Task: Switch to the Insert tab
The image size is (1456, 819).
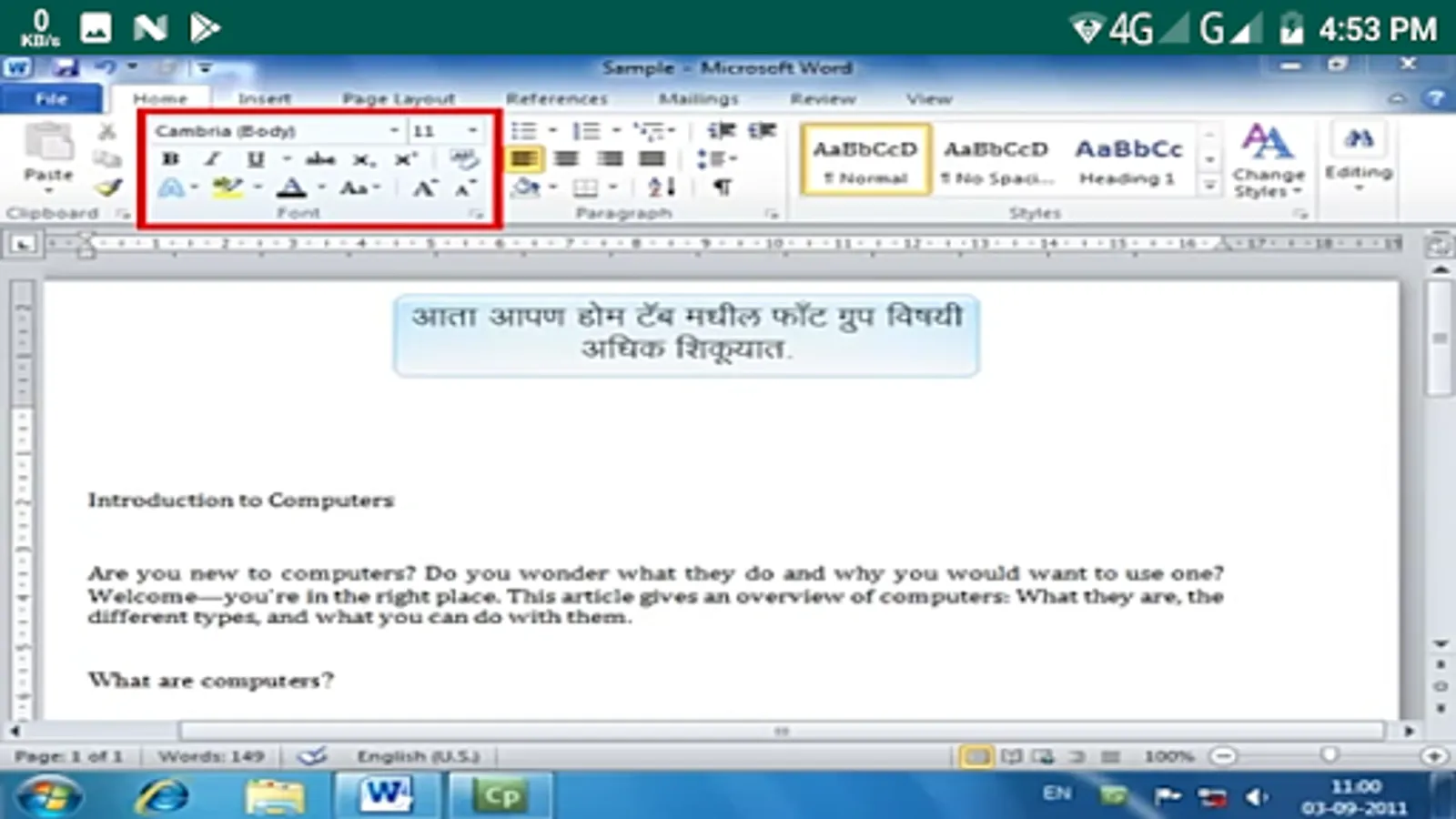Action: click(265, 98)
